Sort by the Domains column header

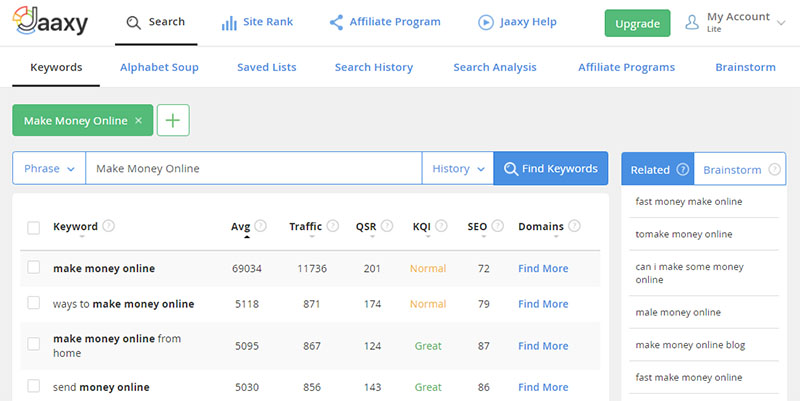tap(541, 227)
